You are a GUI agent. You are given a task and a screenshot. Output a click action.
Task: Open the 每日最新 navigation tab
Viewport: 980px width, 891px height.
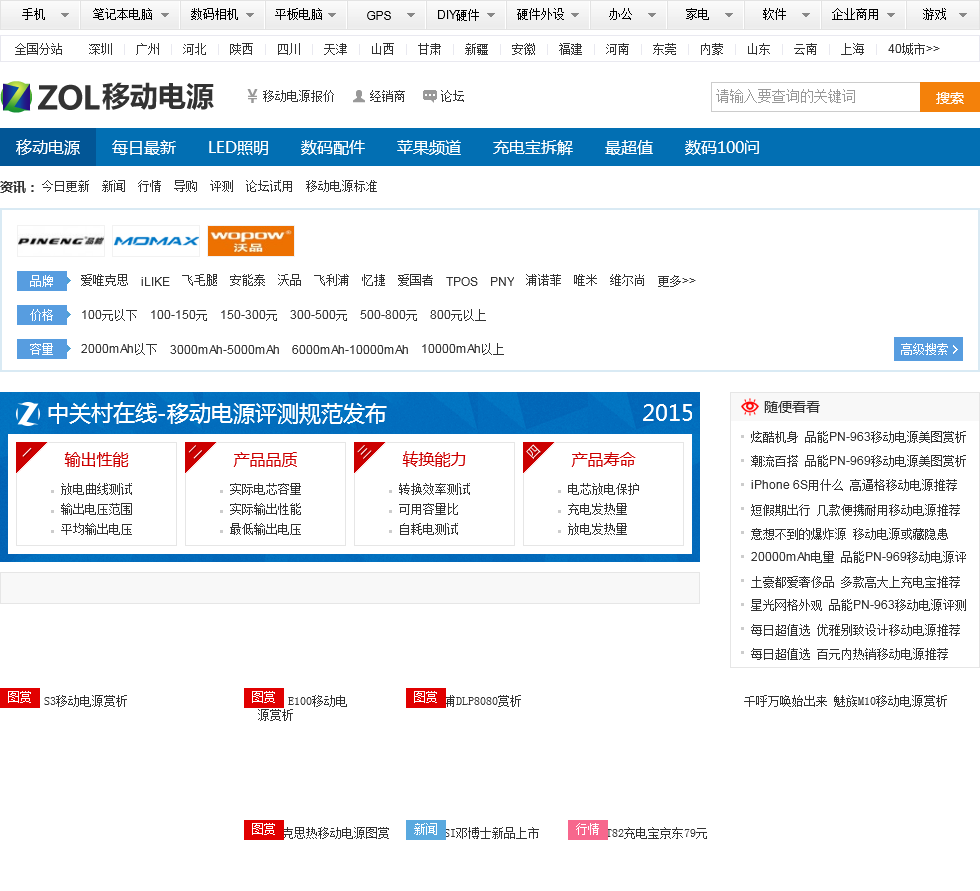[144, 147]
